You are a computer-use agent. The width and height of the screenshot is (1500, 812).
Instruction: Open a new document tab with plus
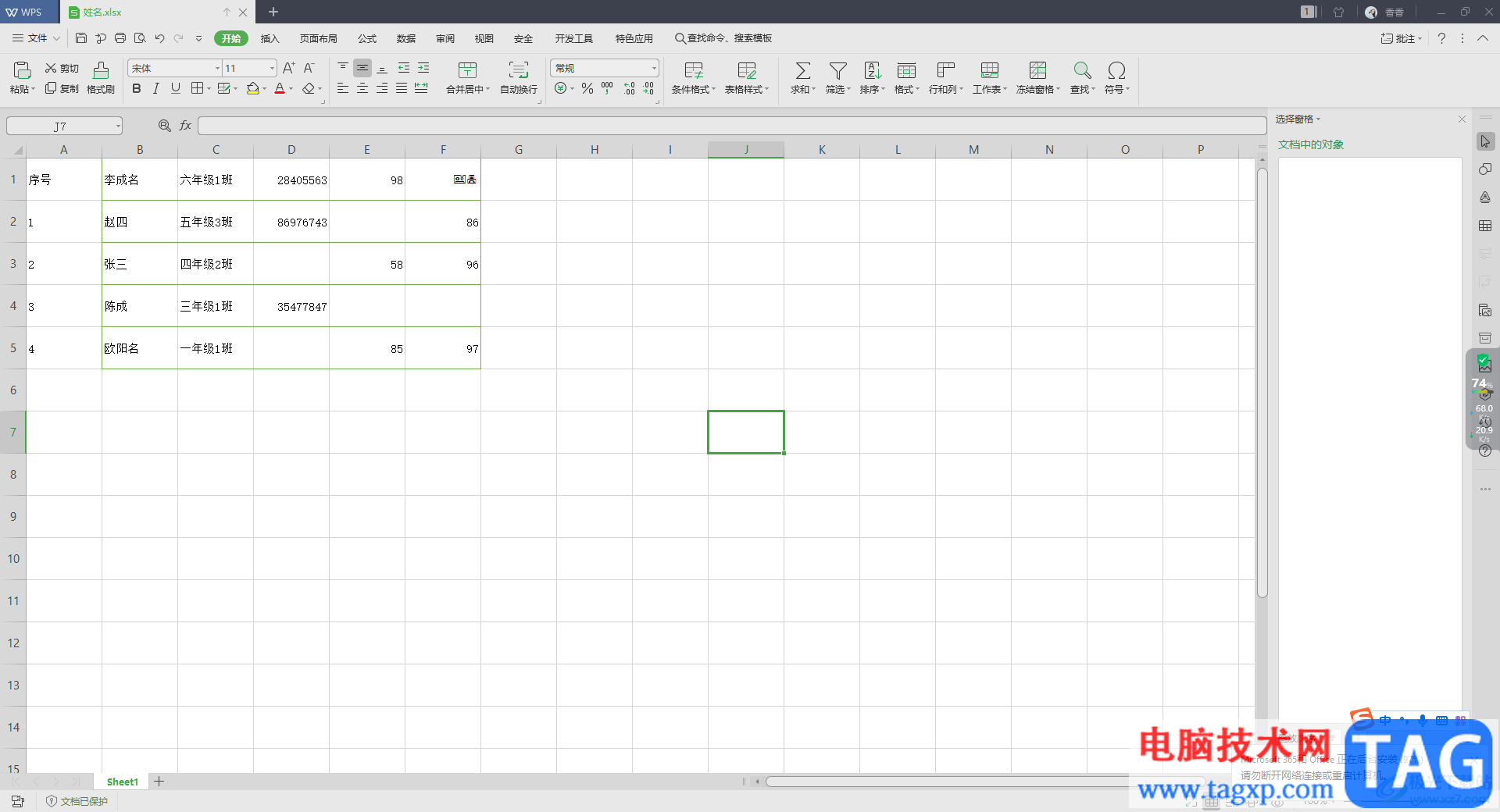(x=273, y=12)
